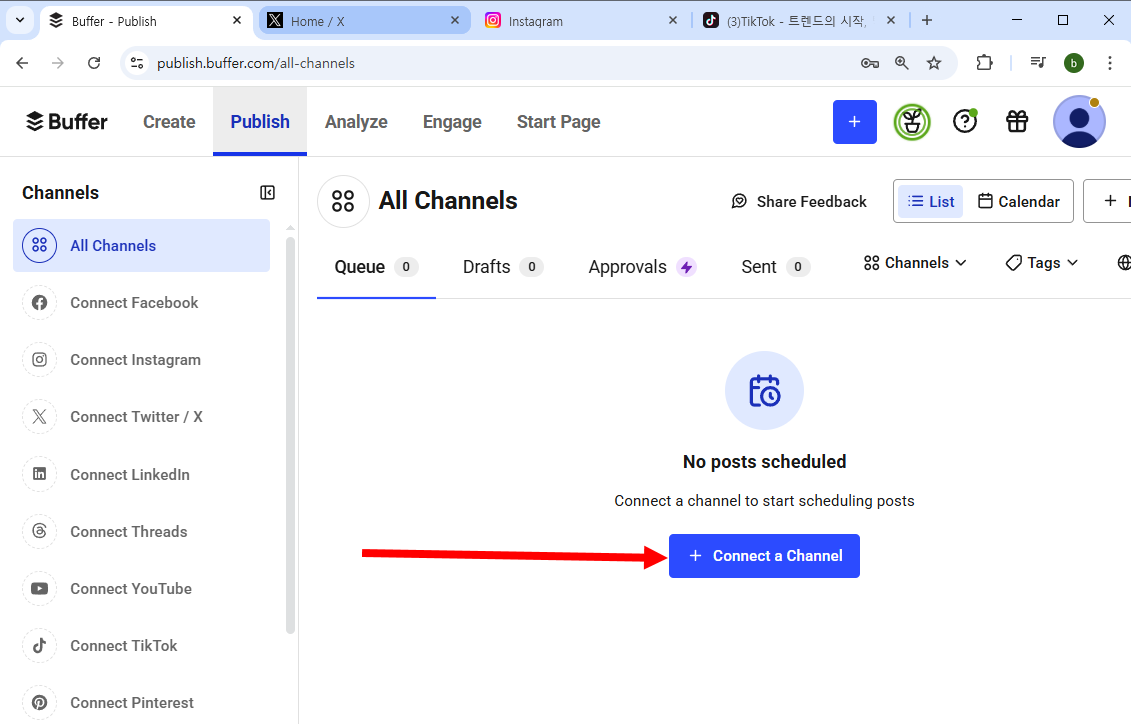The image size is (1131, 724).
Task: Click Share Feedback
Action: coord(799,201)
